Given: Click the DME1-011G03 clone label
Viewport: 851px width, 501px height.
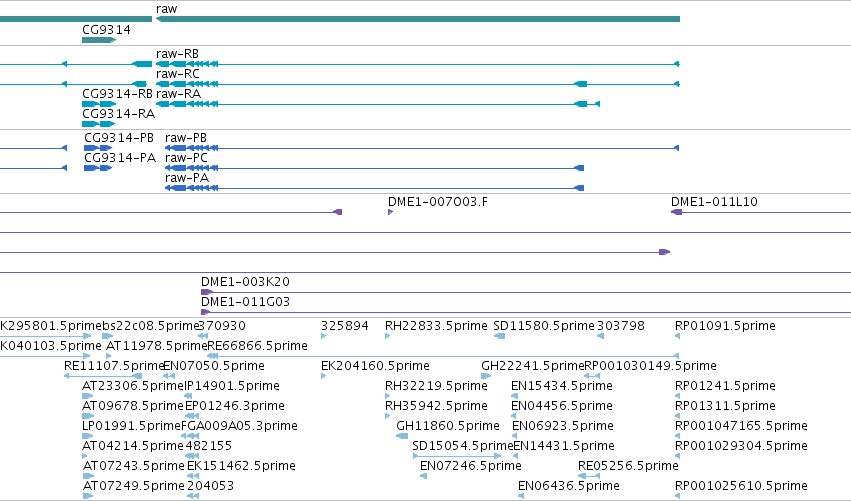Looking at the screenshot, I should click(245, 302).
